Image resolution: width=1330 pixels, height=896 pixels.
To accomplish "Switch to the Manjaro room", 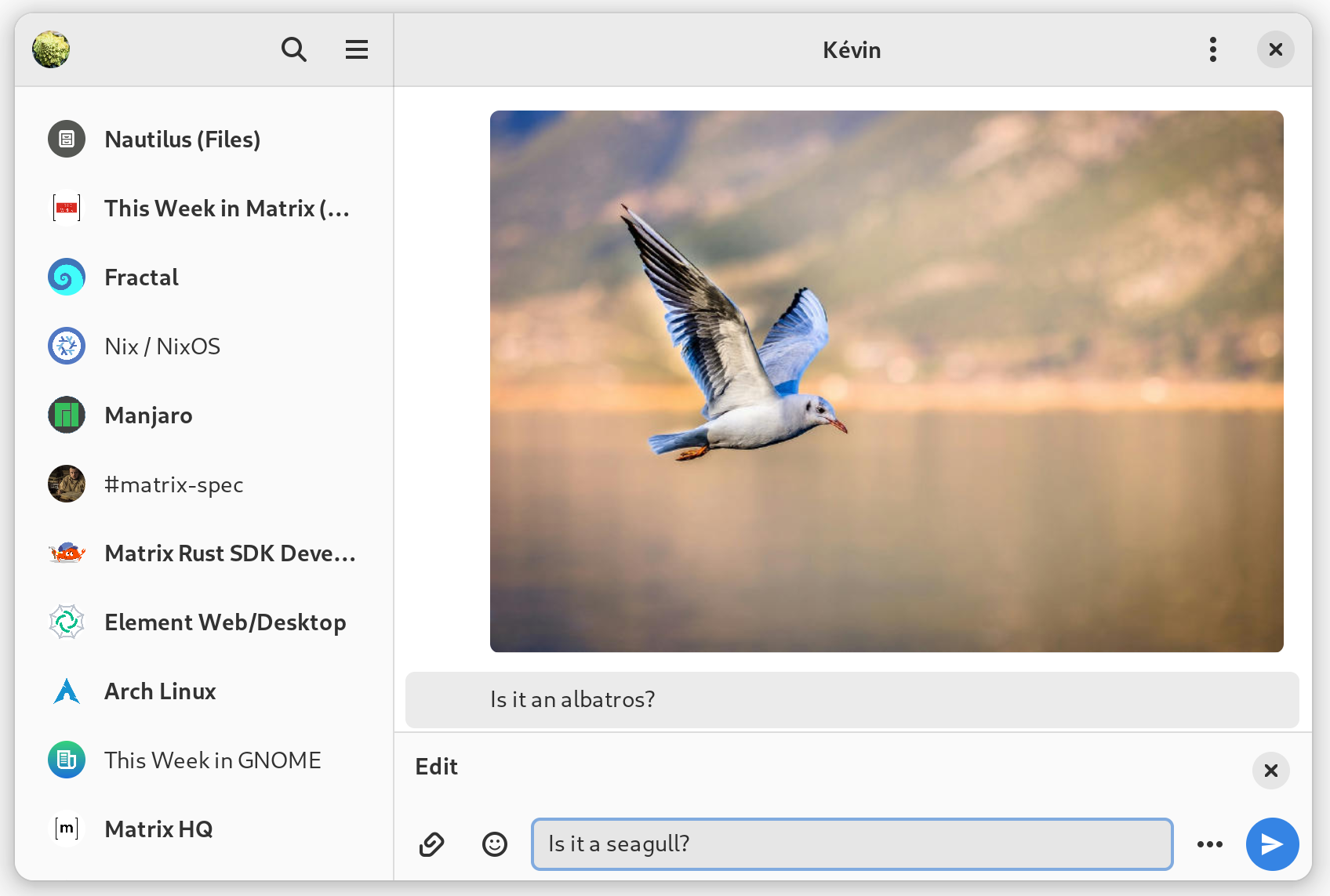I will click(148, 415).
